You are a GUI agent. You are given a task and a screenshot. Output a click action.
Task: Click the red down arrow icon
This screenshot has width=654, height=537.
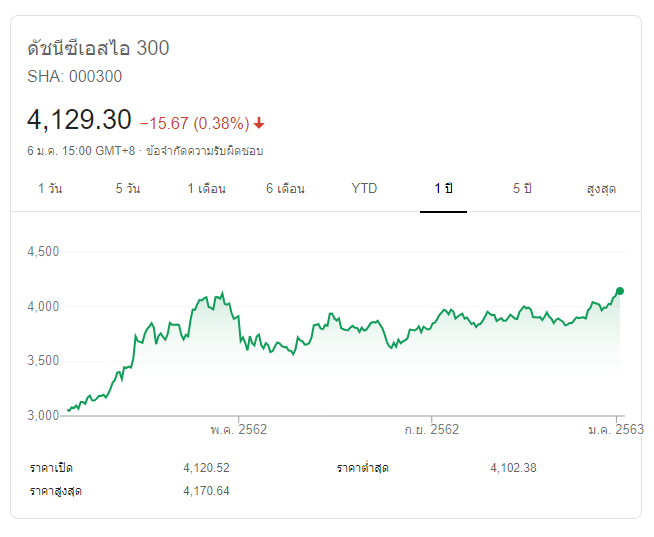click(x=259, y=123)
